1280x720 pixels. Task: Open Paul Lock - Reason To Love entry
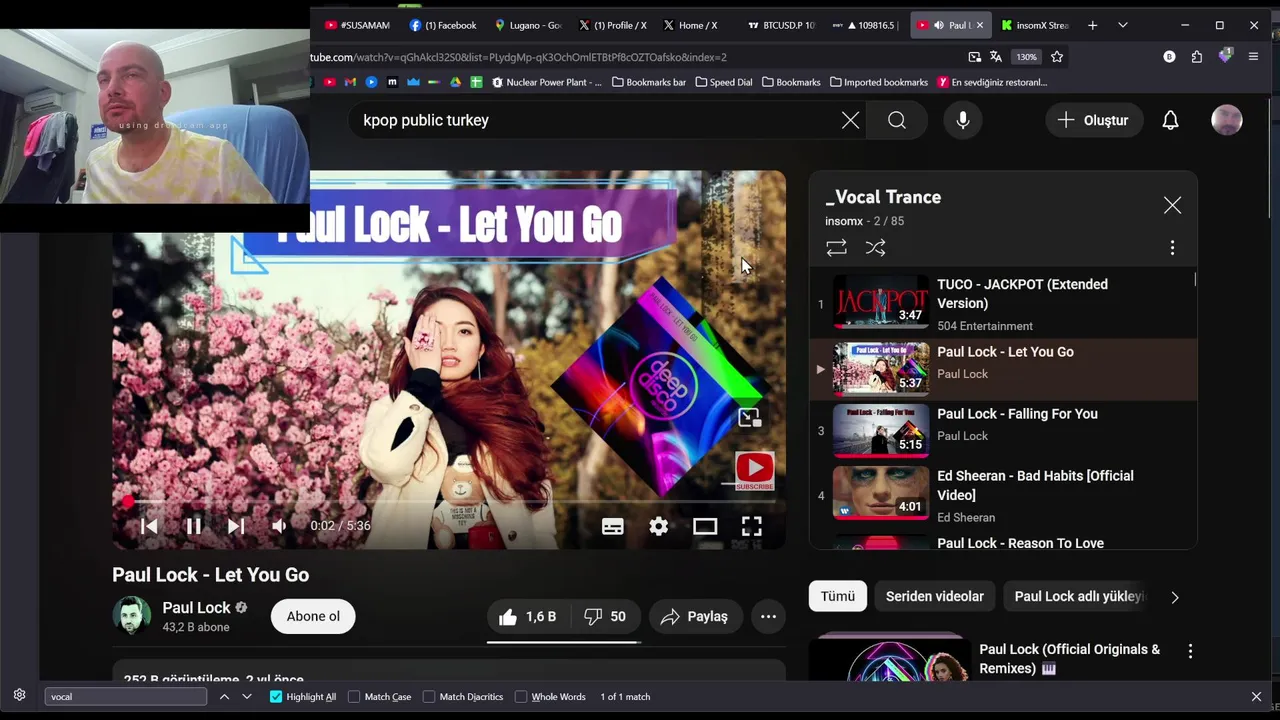[1020, 543]
